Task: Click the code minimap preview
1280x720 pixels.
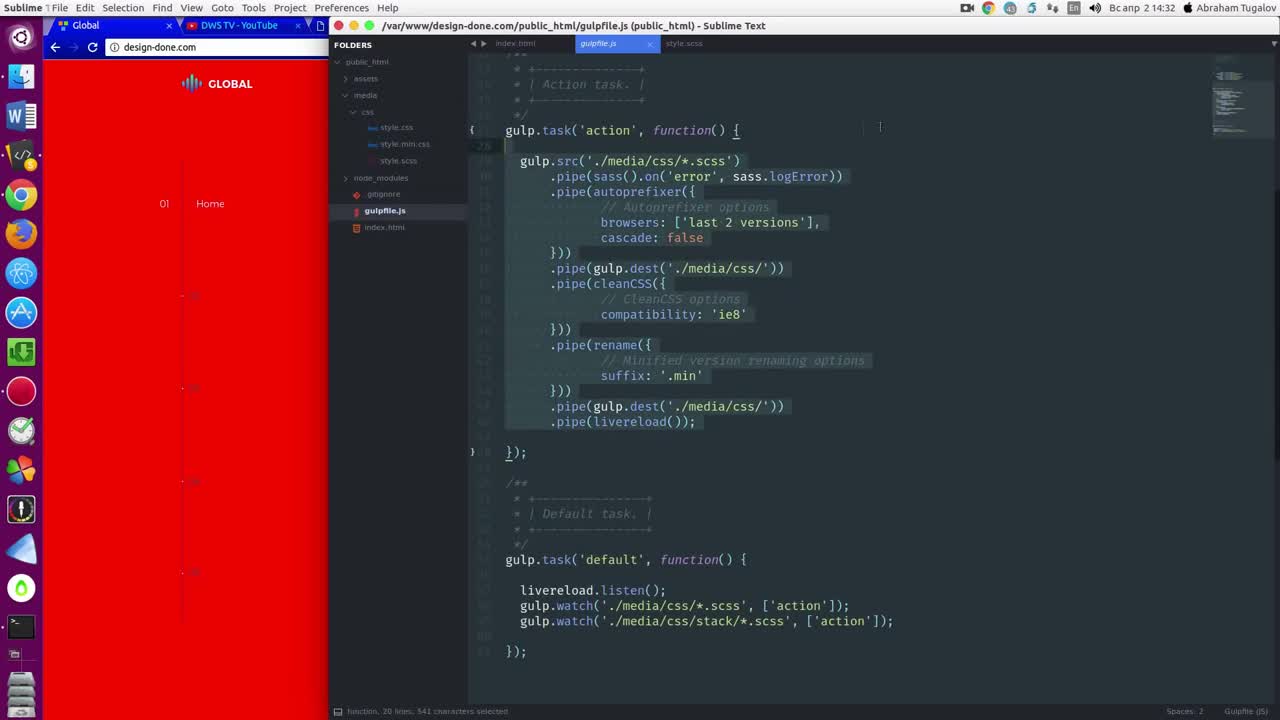Action: 1229,100
